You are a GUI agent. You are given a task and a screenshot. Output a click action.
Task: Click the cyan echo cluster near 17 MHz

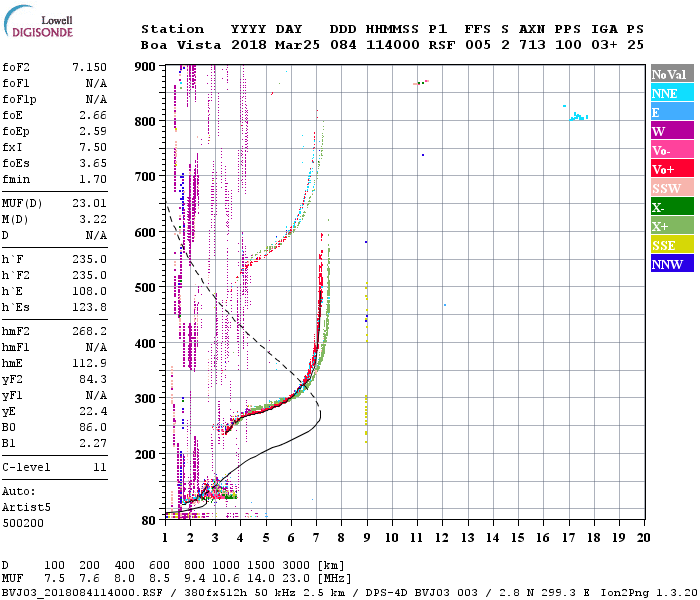tap(579, 117)
